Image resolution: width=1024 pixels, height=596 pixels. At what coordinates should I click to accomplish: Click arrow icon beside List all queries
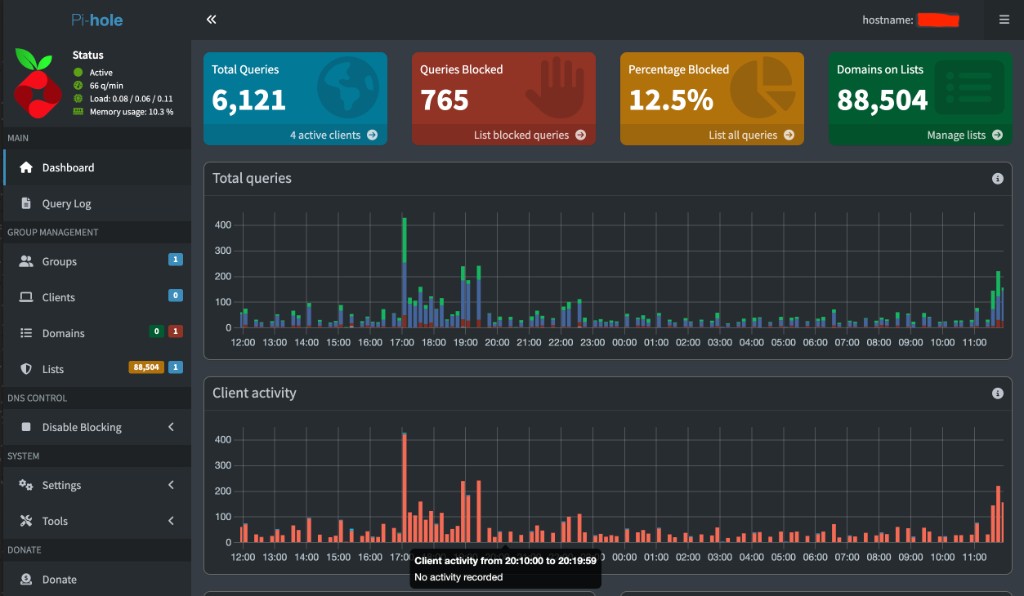point(789,135)
